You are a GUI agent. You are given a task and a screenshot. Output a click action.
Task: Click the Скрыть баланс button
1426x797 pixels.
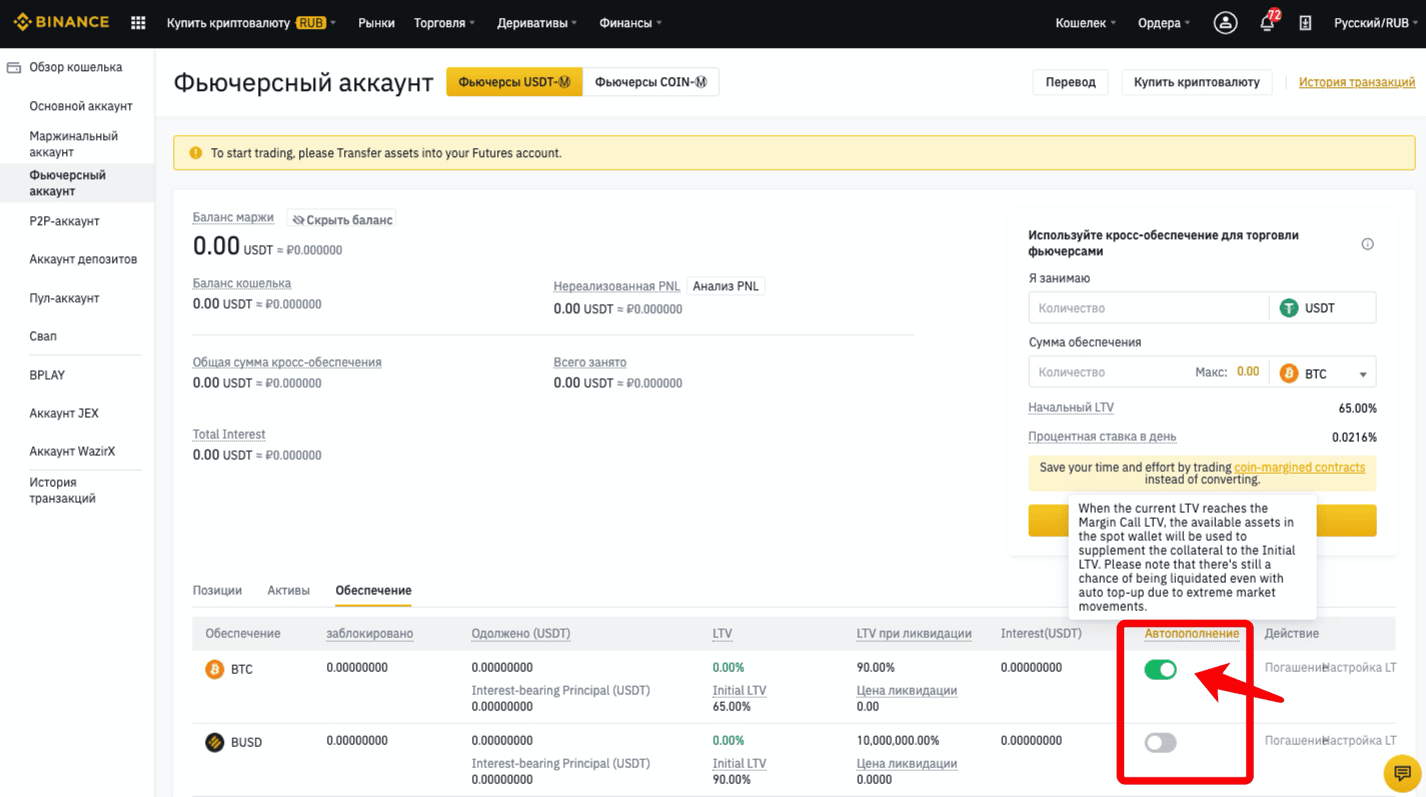[342, 220]
